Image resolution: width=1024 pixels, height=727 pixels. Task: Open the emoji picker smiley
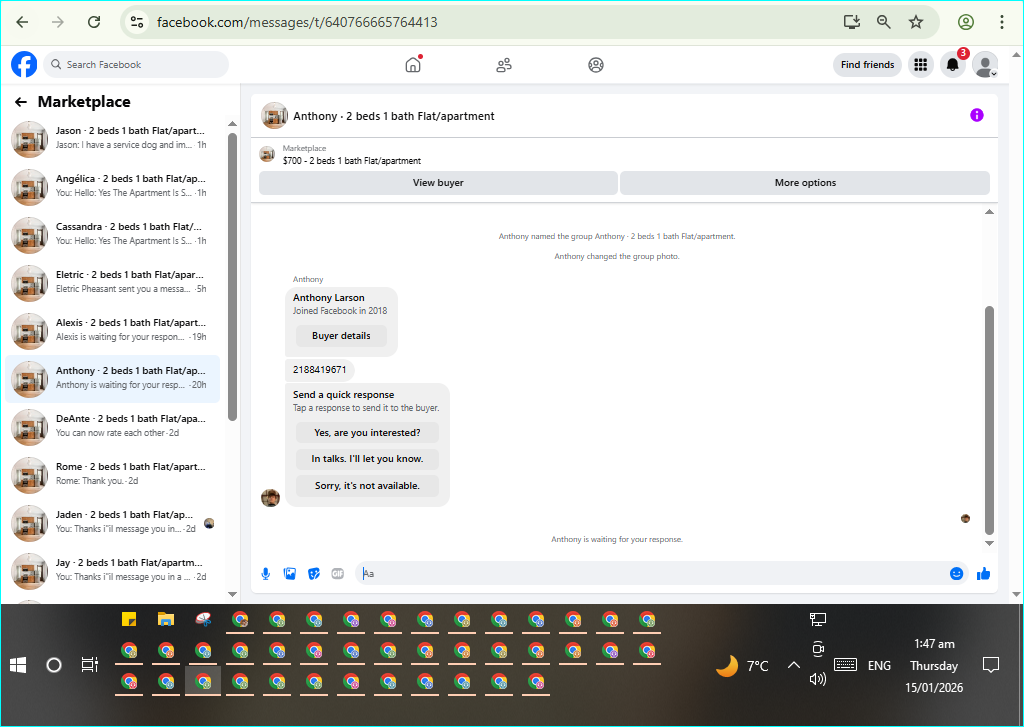tap(956, 574)
